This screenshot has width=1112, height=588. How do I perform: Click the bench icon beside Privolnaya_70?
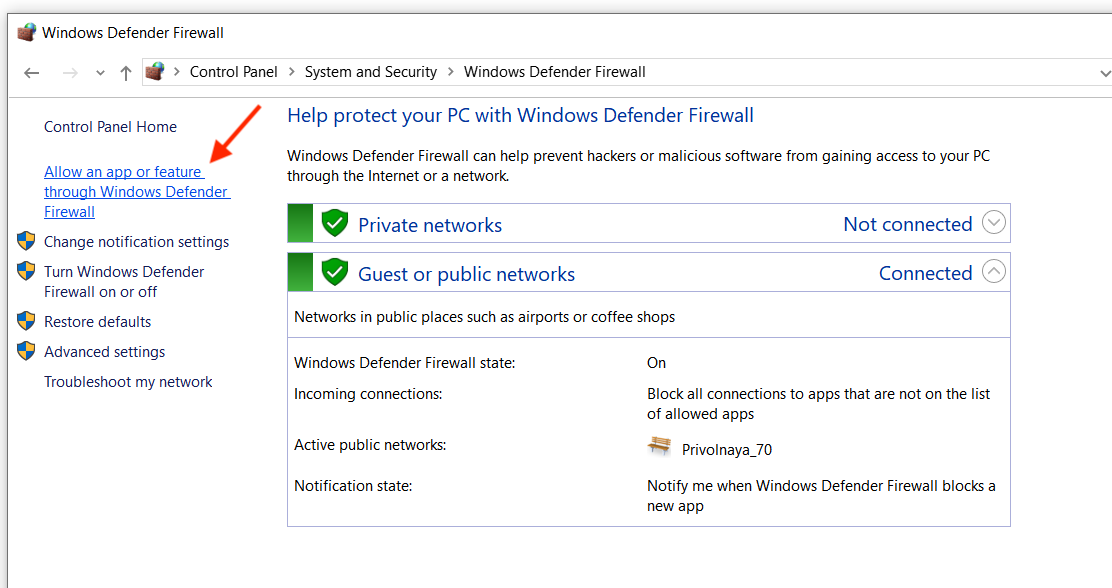tap(660, 447)
